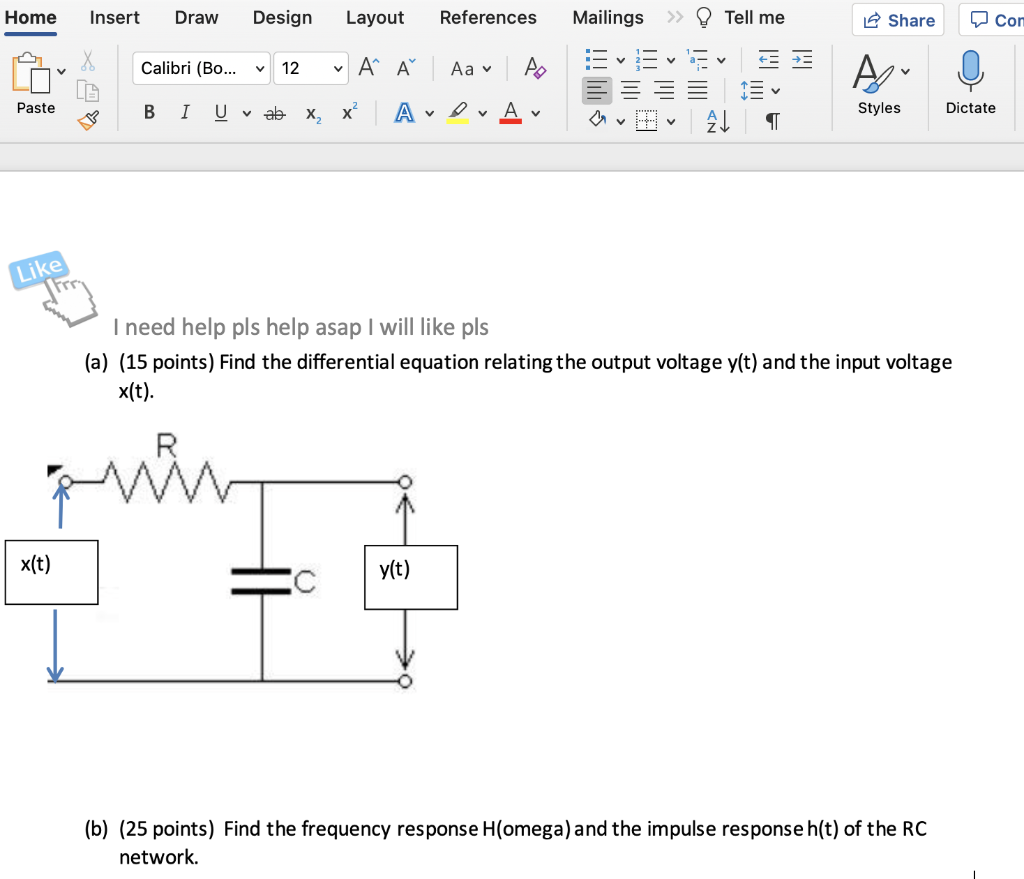This screenshot has height=879, width=1024.
Task: Click the Share button
Action: 897,20
